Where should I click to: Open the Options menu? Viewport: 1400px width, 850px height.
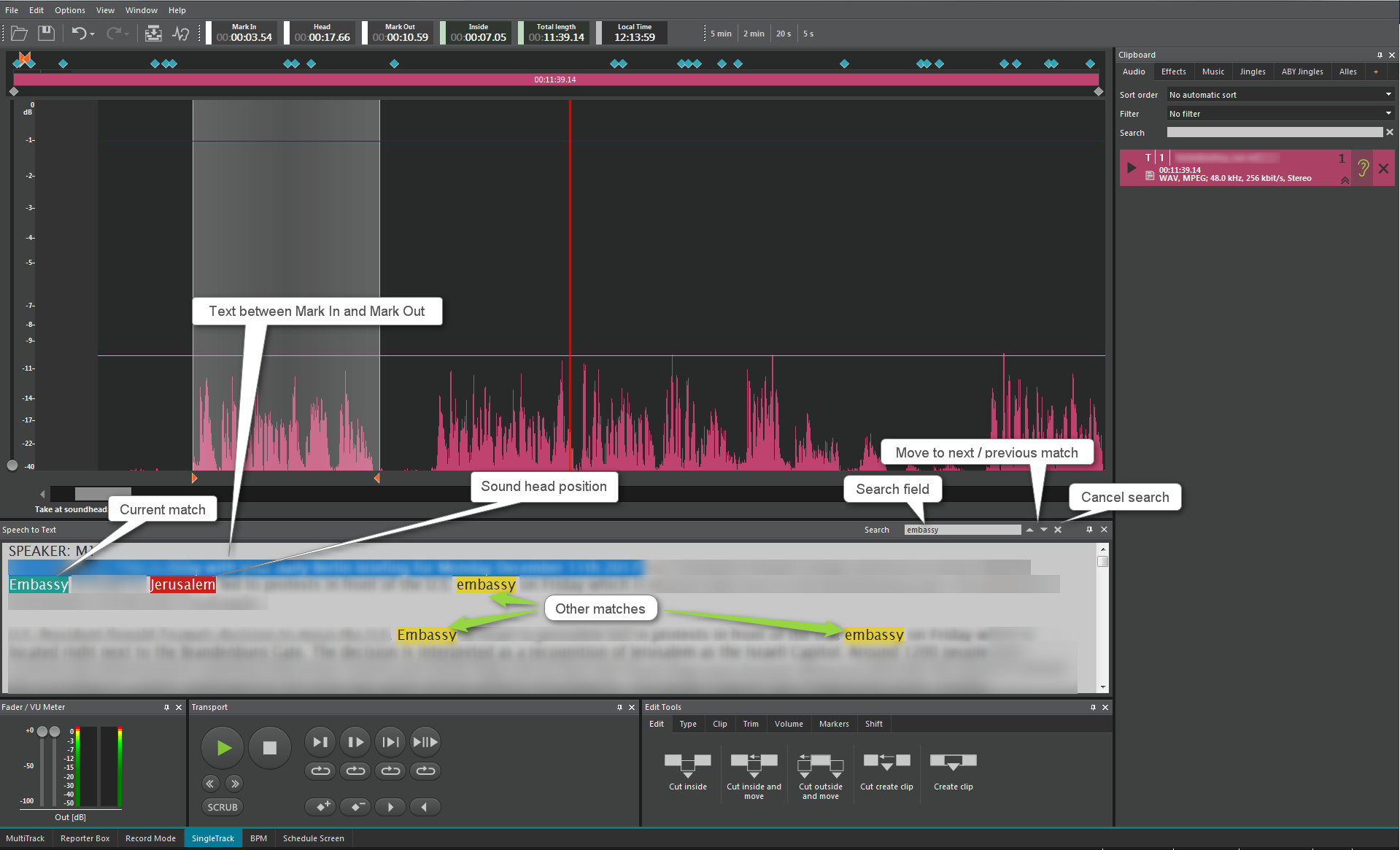click(x=70, y=10)
